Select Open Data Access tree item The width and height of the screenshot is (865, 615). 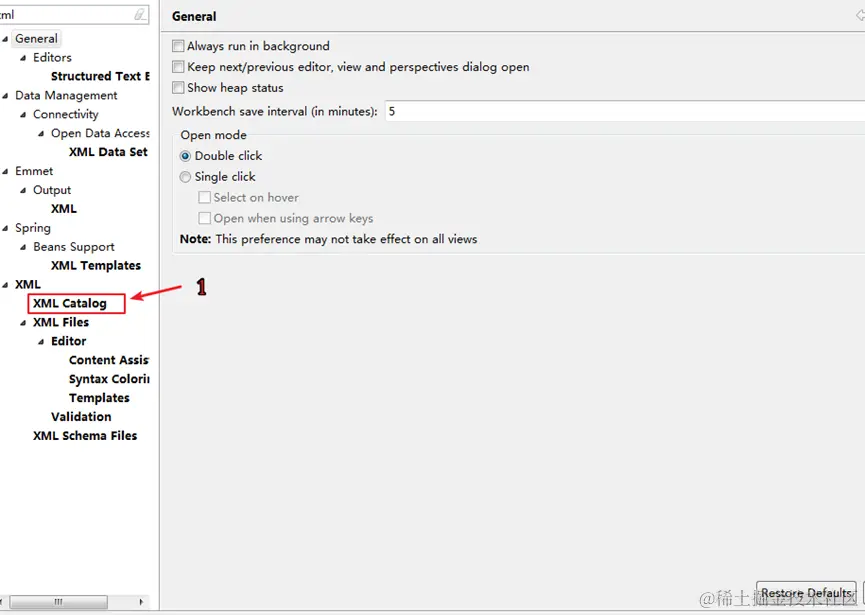click(100, 133)
